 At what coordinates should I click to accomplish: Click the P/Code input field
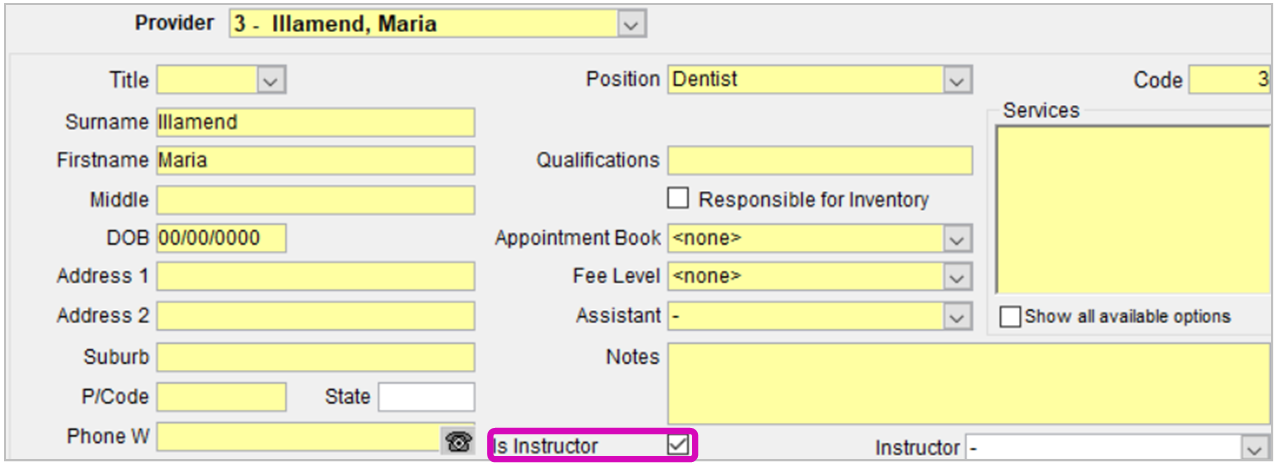(x=222, y=397)
